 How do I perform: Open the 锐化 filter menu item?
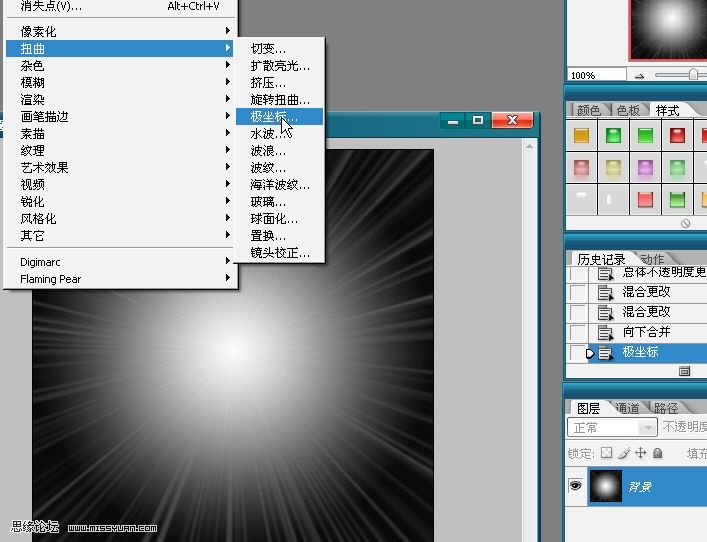click(119, 202)
